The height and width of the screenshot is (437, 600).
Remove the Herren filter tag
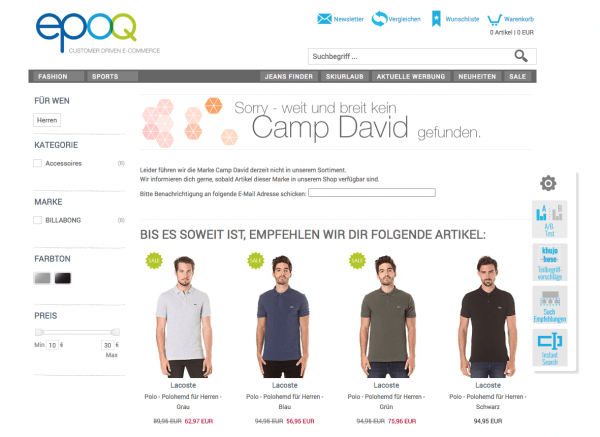tap(47, 120)
